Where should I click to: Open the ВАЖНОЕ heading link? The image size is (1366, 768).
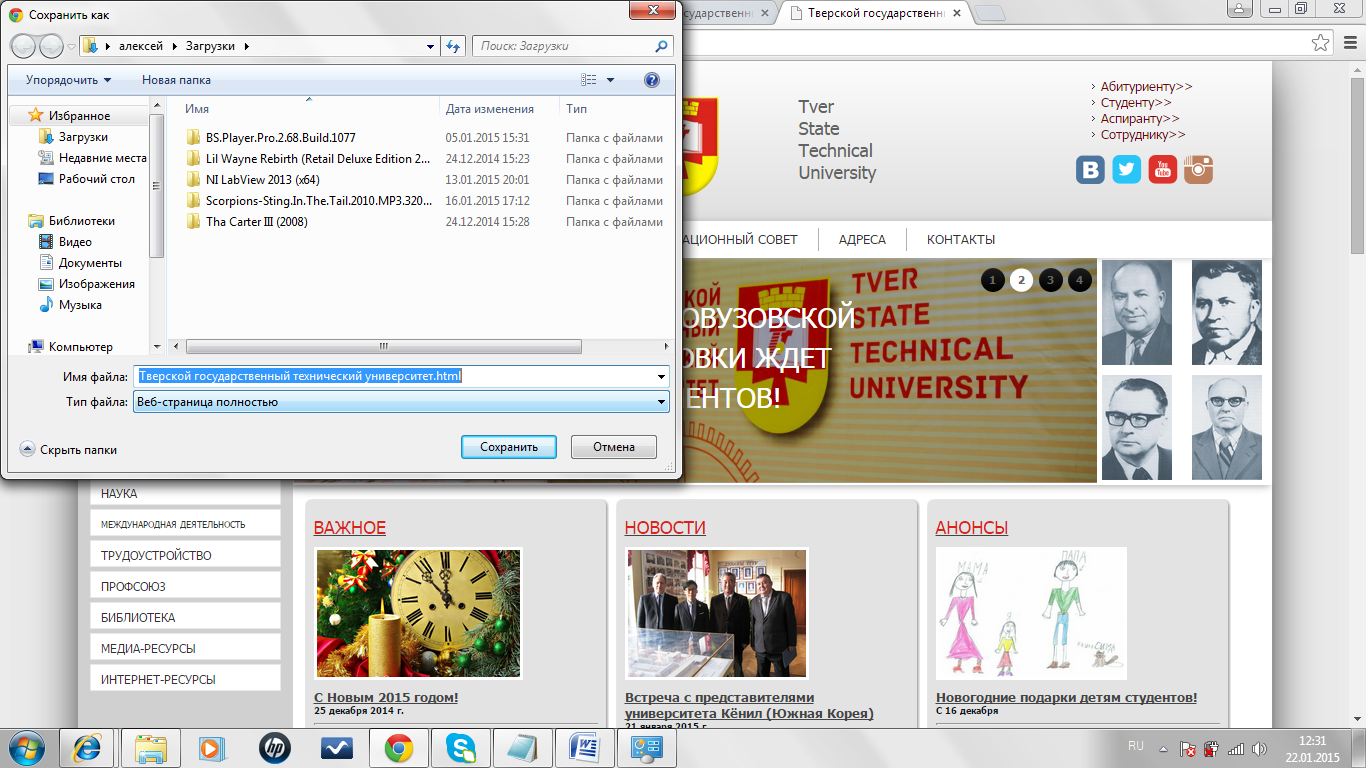pos(349,528)
